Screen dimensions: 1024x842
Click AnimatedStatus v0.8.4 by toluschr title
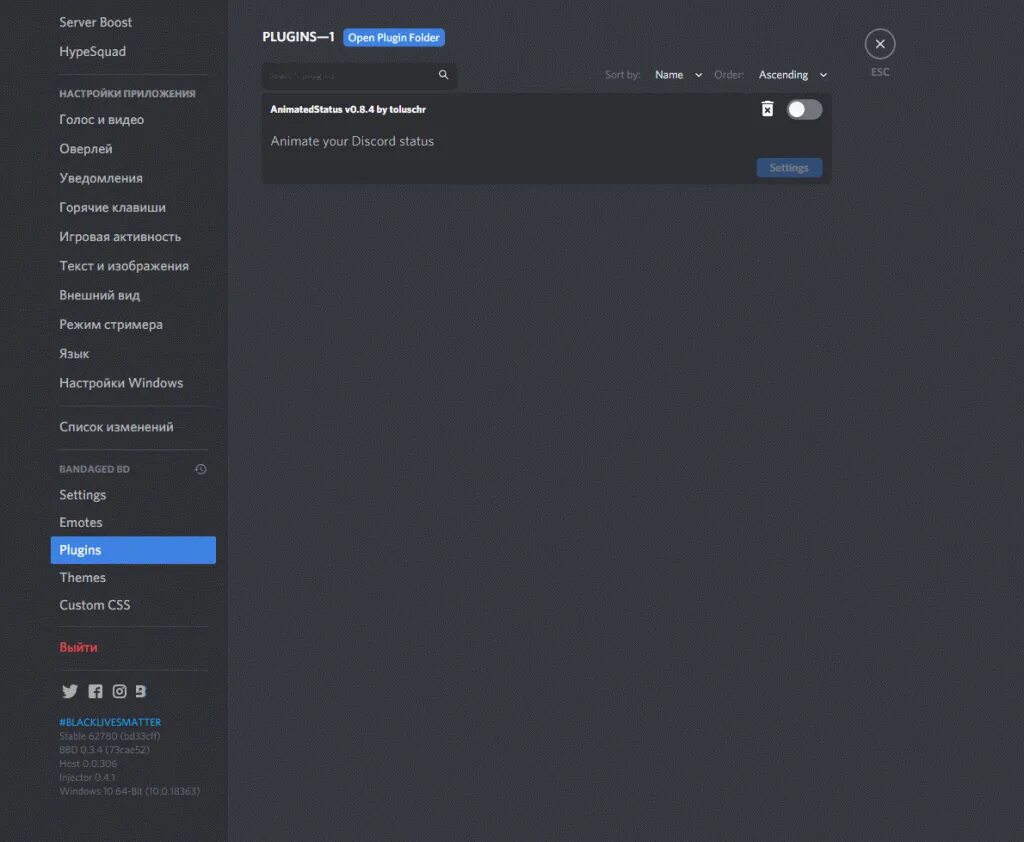point(348,109)
